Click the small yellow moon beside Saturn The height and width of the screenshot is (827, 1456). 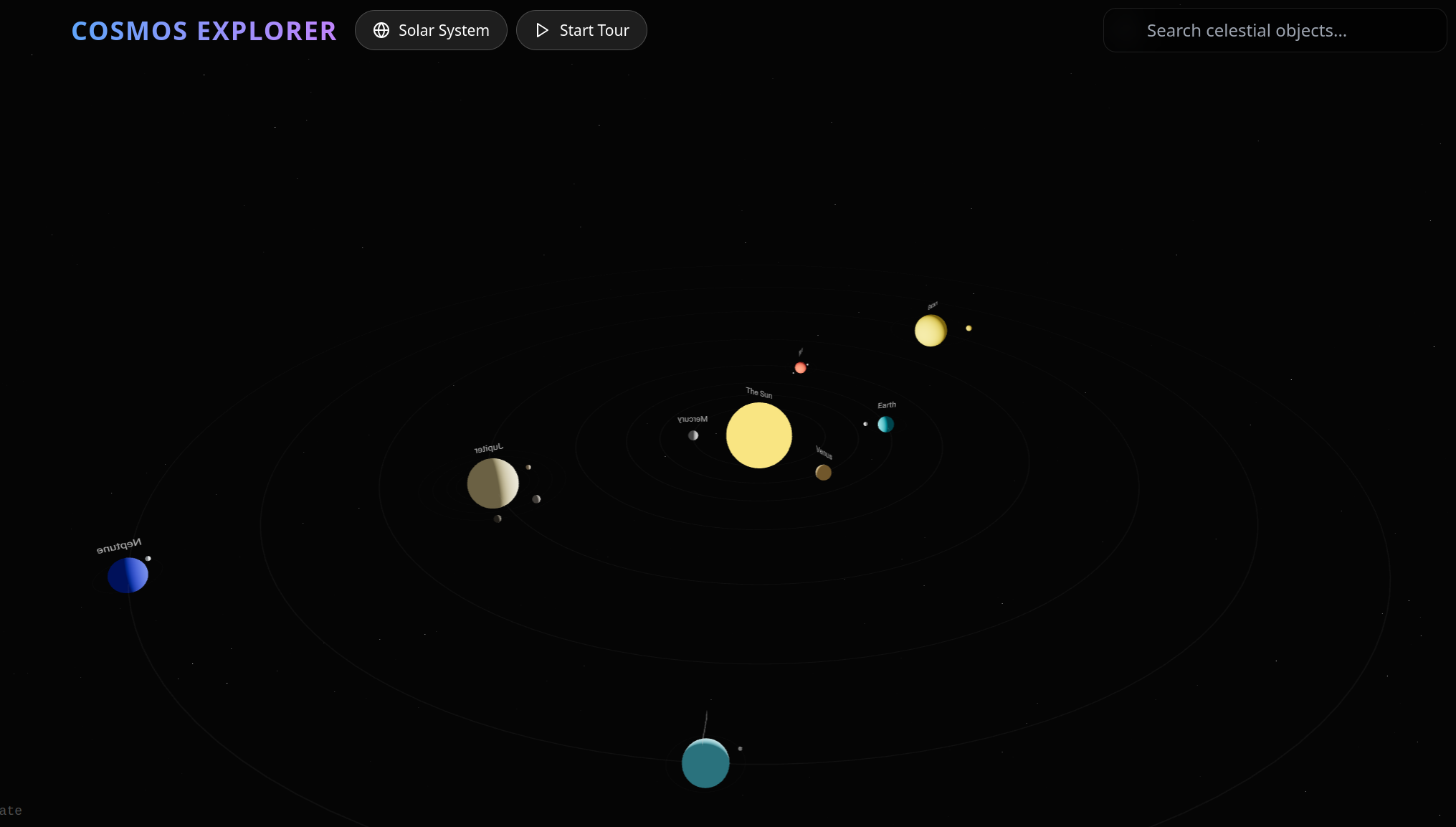(969, 329)
